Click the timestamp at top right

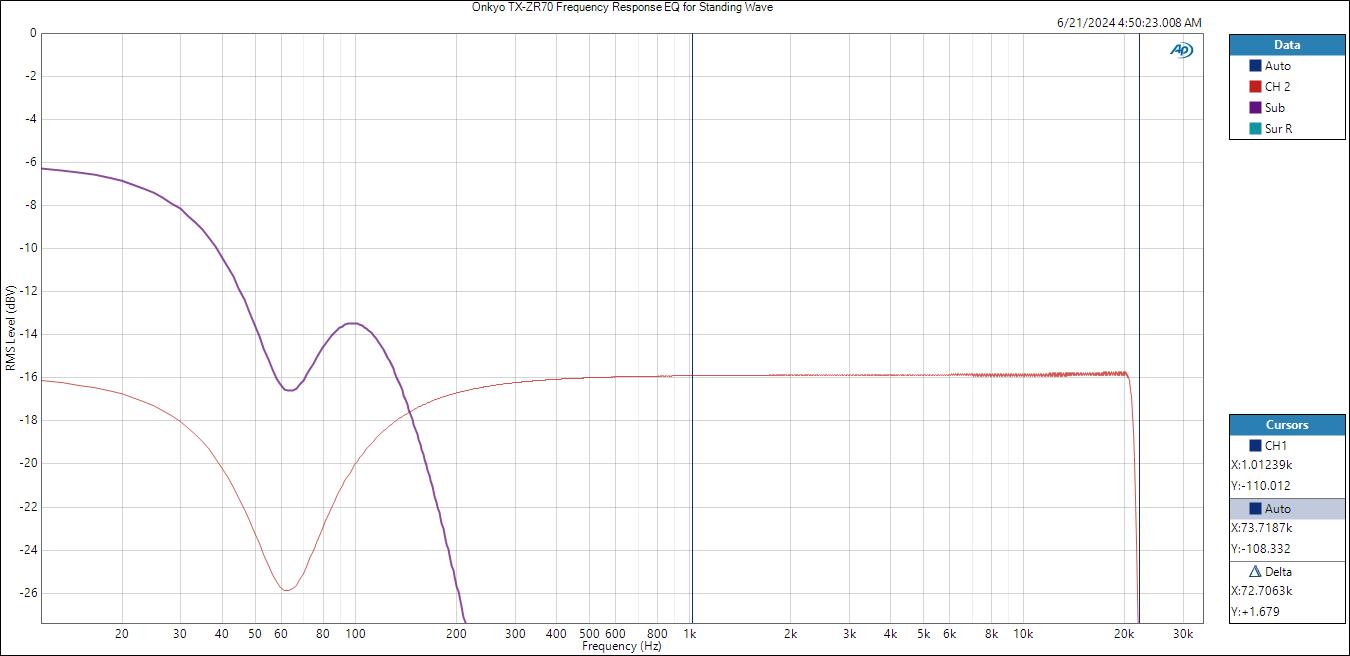point(1129,22)
